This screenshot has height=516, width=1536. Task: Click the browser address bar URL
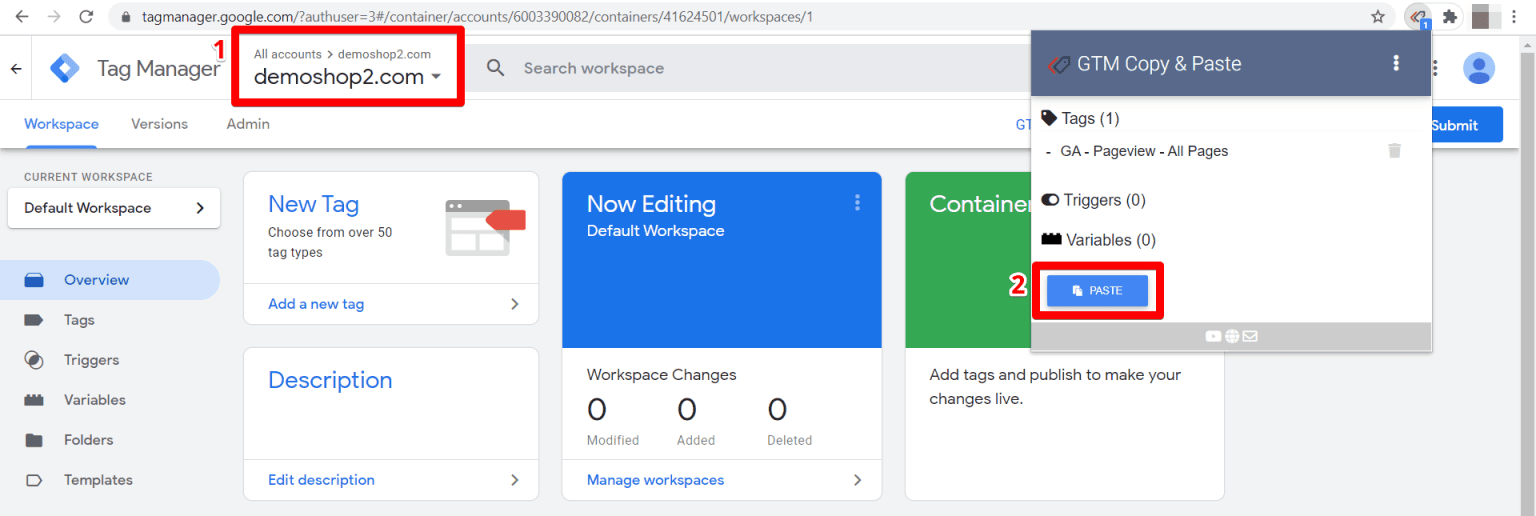tap(477, 17)
